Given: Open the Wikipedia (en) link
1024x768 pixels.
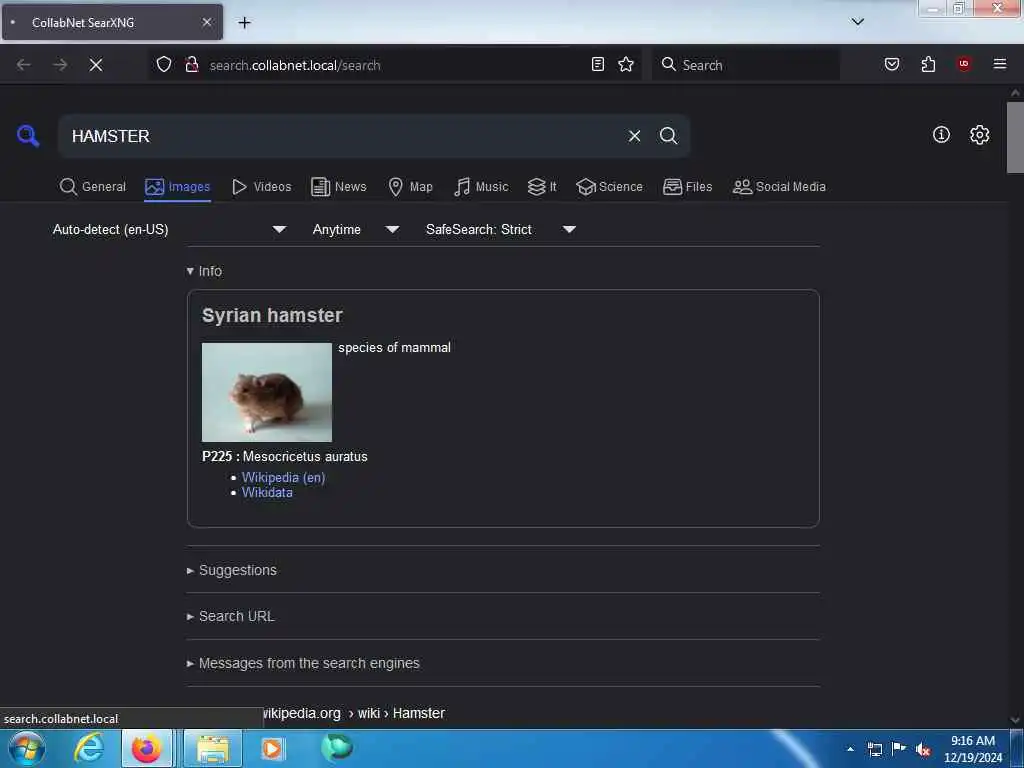Looking at the screenshot, I should click(x=283, y=477).
